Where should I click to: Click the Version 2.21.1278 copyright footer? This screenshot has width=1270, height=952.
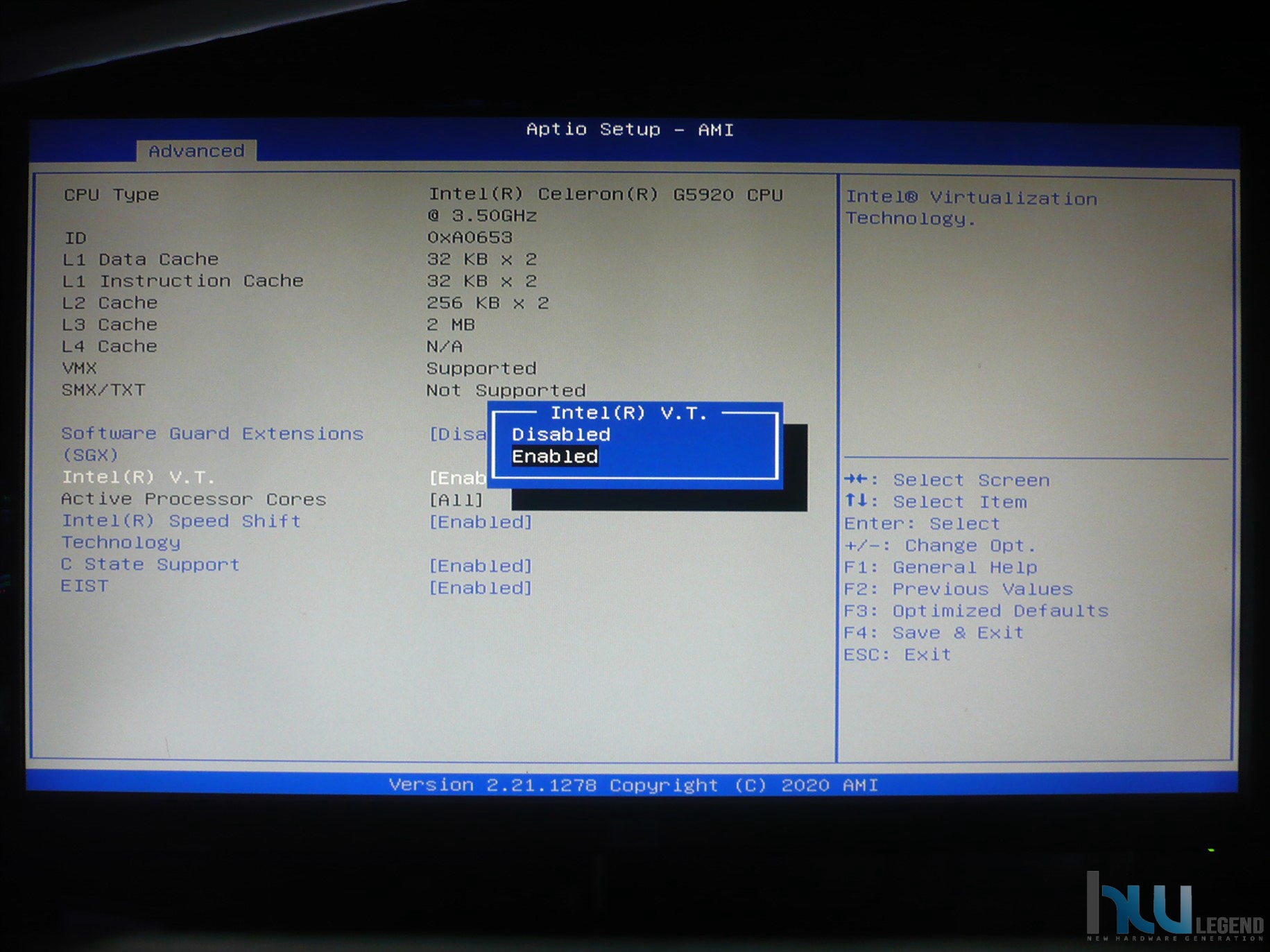click(x=633, y=785)
